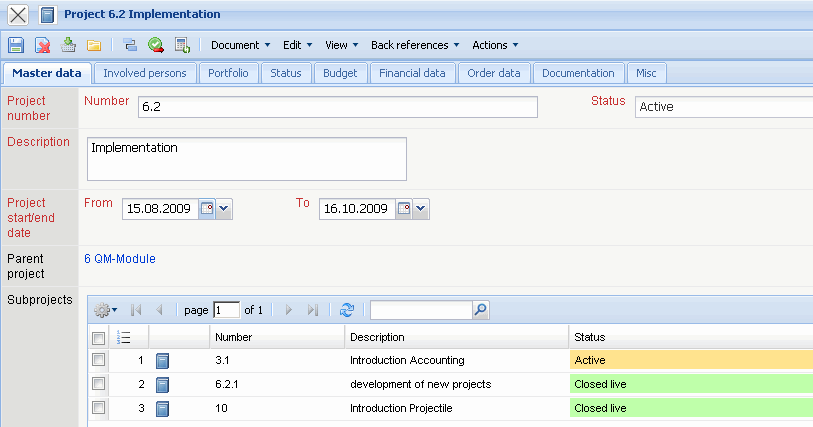The height and width of the screenshot is (427, 813).
Task: Click the magnifier search icon in subprojects
Action: [481, 310]
